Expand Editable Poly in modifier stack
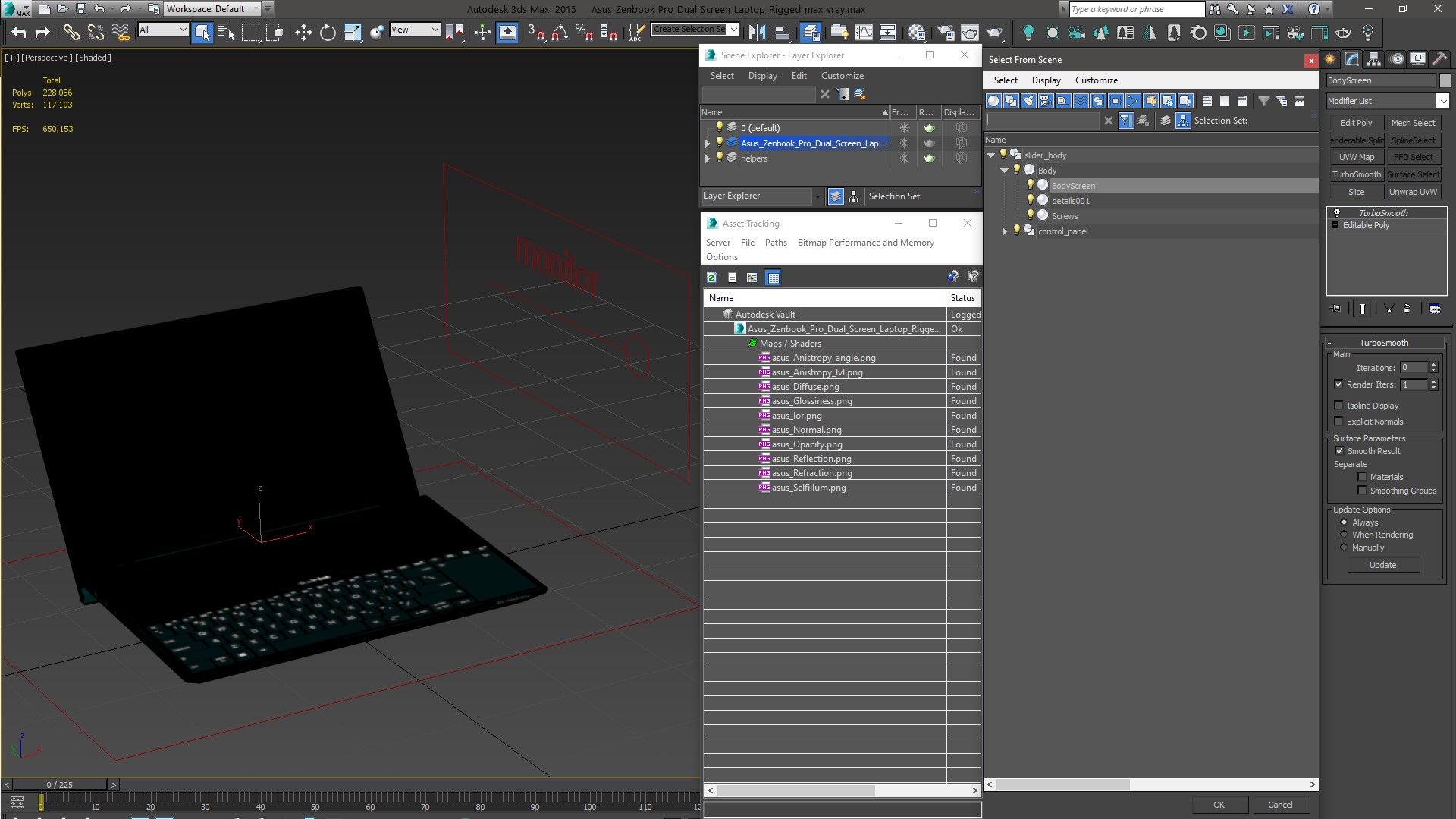The height and width of the screenshot is (819, 1456). [x=1335, y=225]
